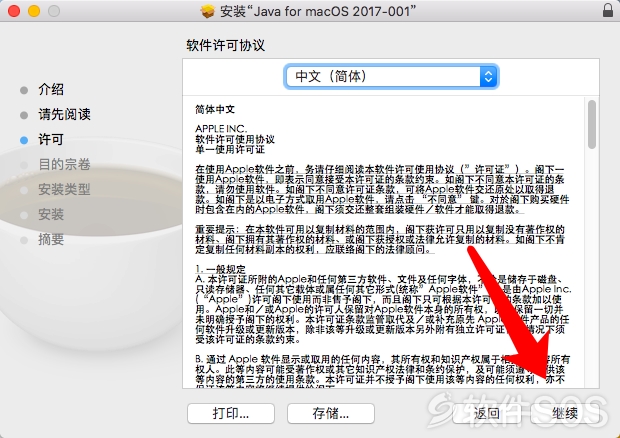Click the 软件许可使用协议 line
Screen dimensions: 620x438
235,139
